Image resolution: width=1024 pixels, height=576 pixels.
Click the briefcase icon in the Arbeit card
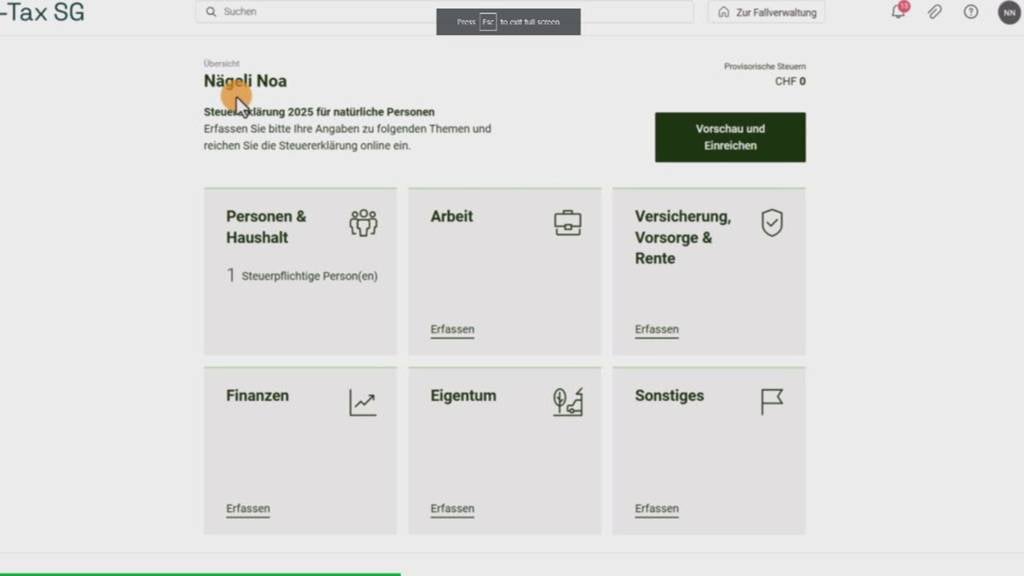[x=568, y=223]
